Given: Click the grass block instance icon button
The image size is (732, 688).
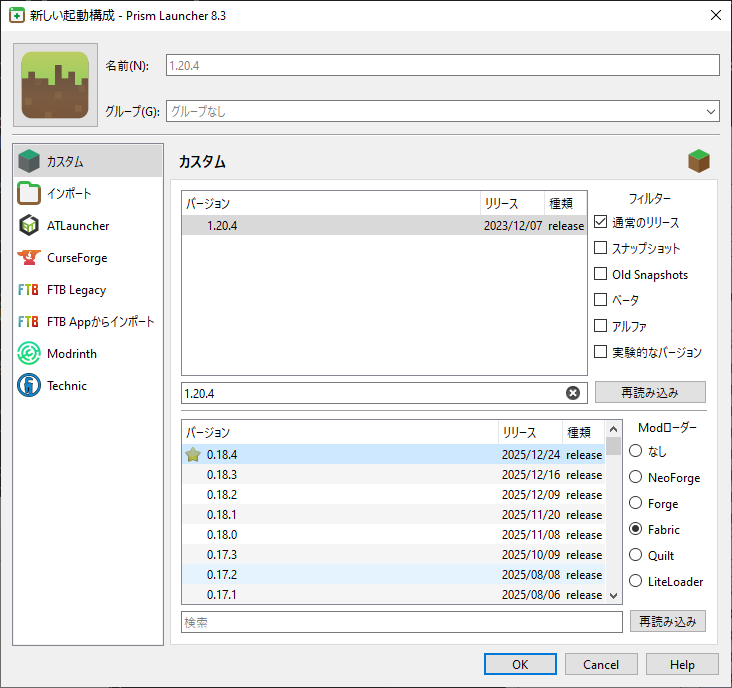Looking at the screenshot, I should pos(56,85).
